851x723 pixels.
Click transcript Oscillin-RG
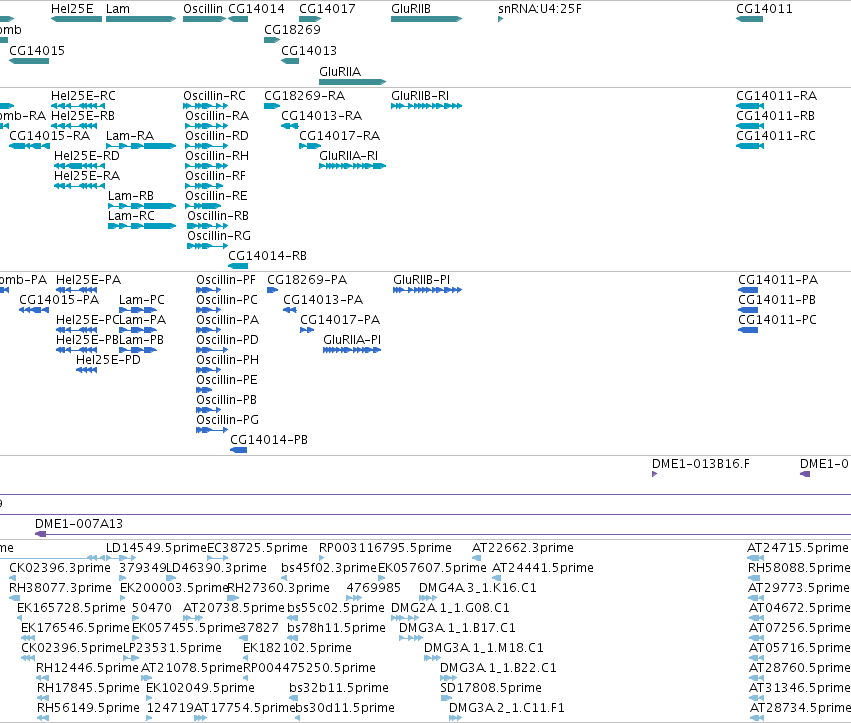[x=219, y=236]
